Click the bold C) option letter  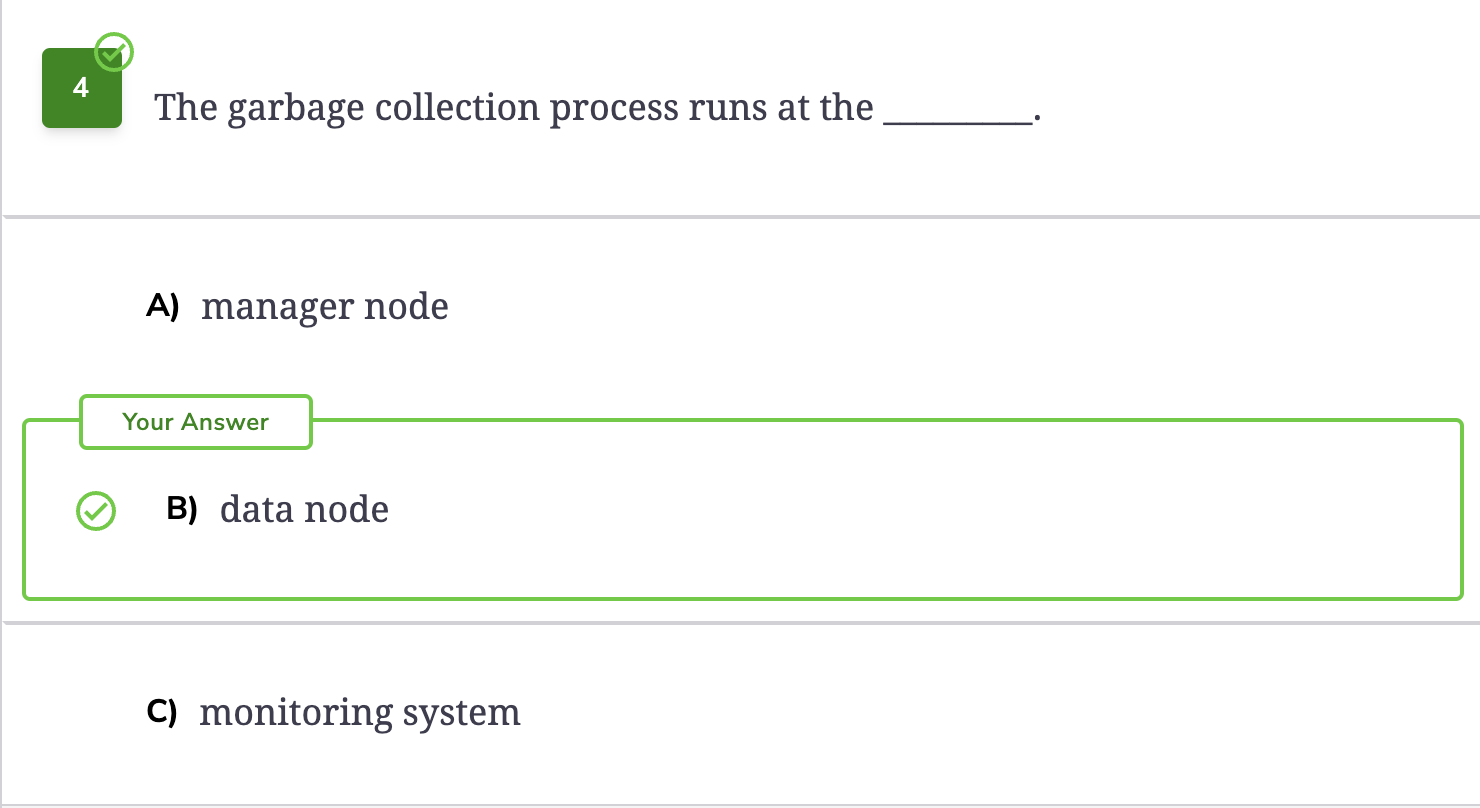[161, 712]
